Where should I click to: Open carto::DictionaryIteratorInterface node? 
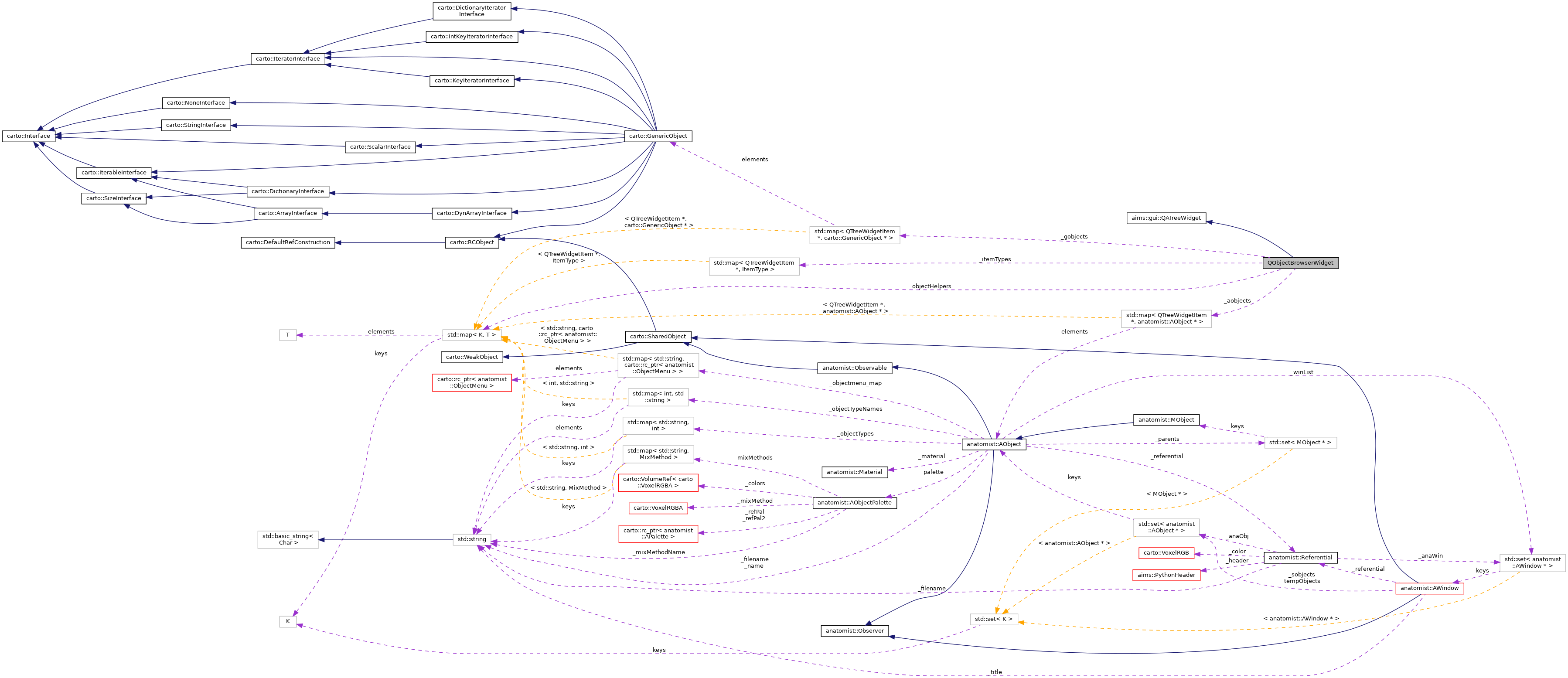[472, 11]
